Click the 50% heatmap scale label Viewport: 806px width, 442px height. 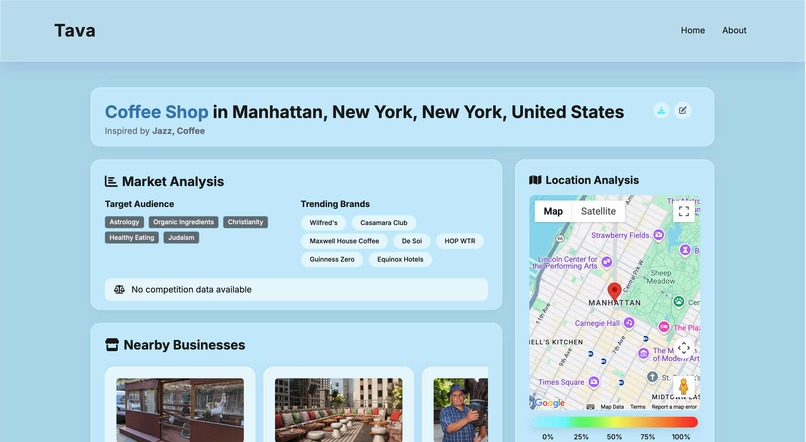614,437
